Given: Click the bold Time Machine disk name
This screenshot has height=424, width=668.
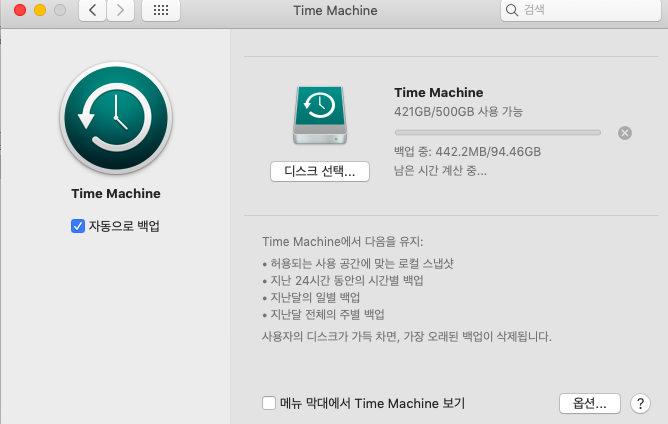Looking at the screenshot, I should (x=439, y=92).
